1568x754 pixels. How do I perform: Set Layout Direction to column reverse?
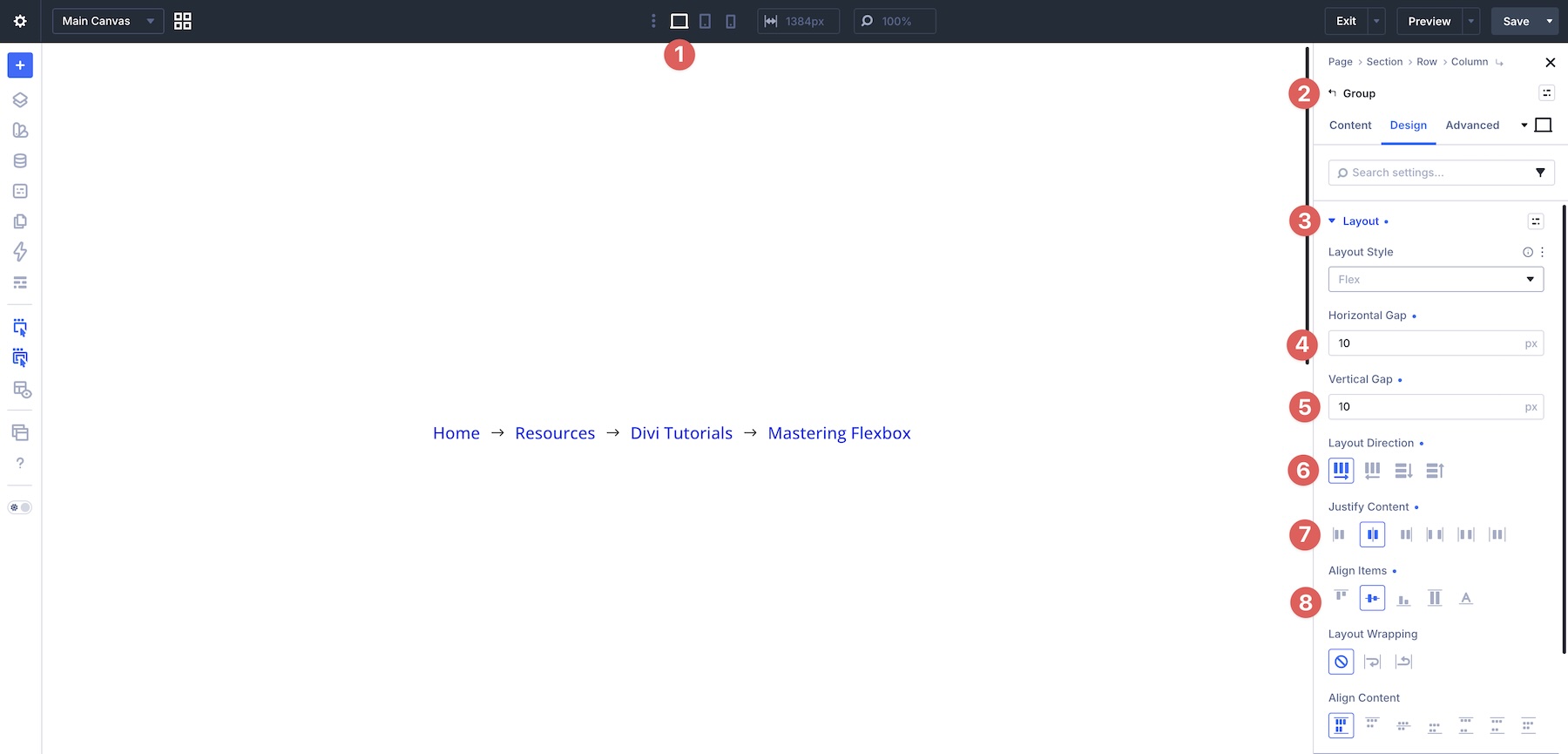point(1435,471)
